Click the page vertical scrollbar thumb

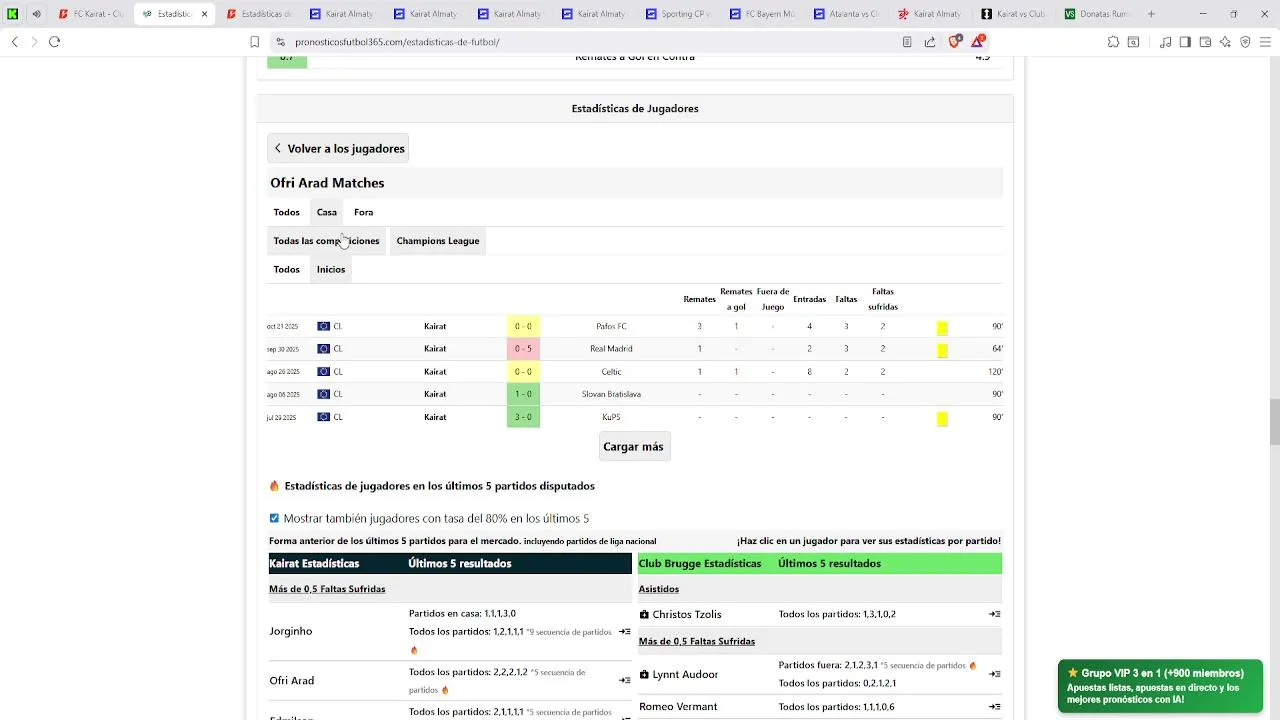[1274, 422]
